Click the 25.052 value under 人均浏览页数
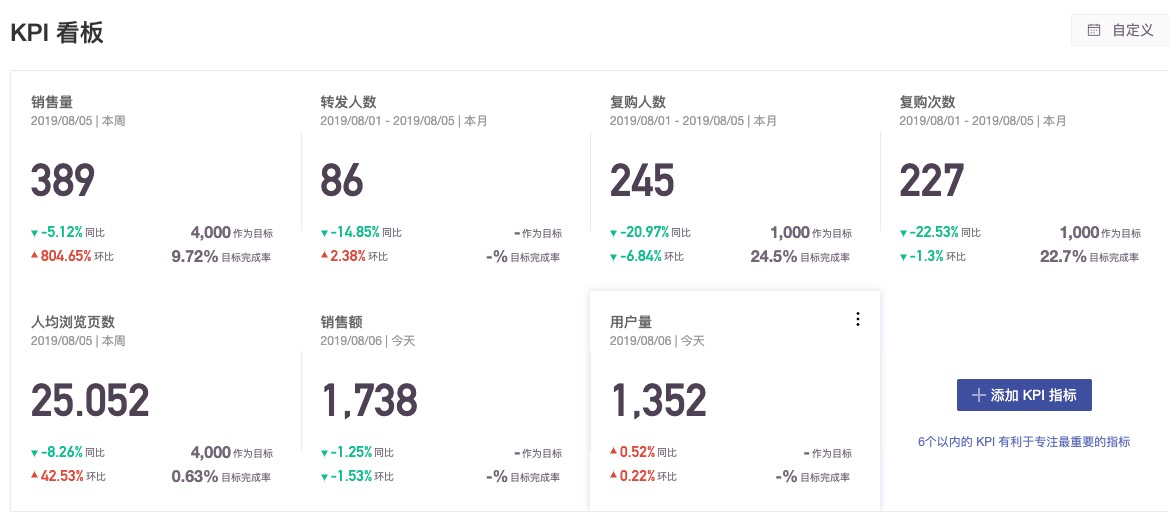 coord(90,400)
